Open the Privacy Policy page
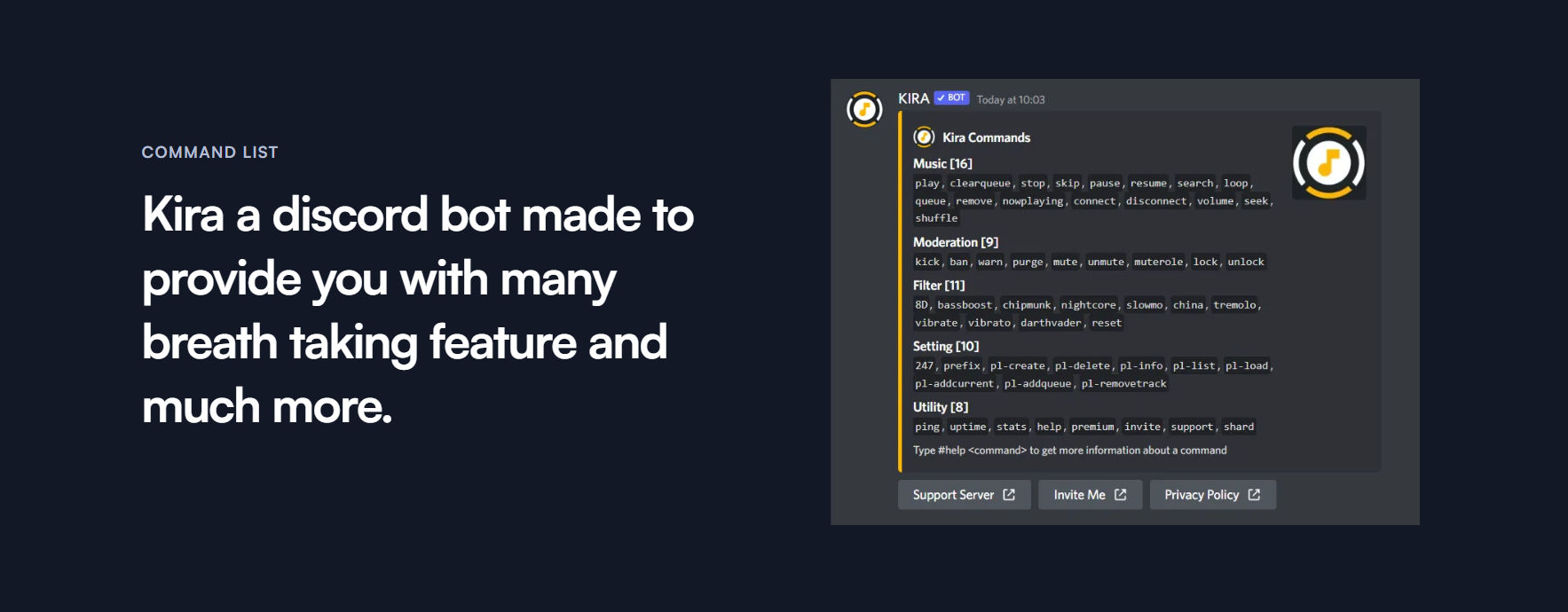Screen dimensions: 1568x612 click(x=1212, y=494)
